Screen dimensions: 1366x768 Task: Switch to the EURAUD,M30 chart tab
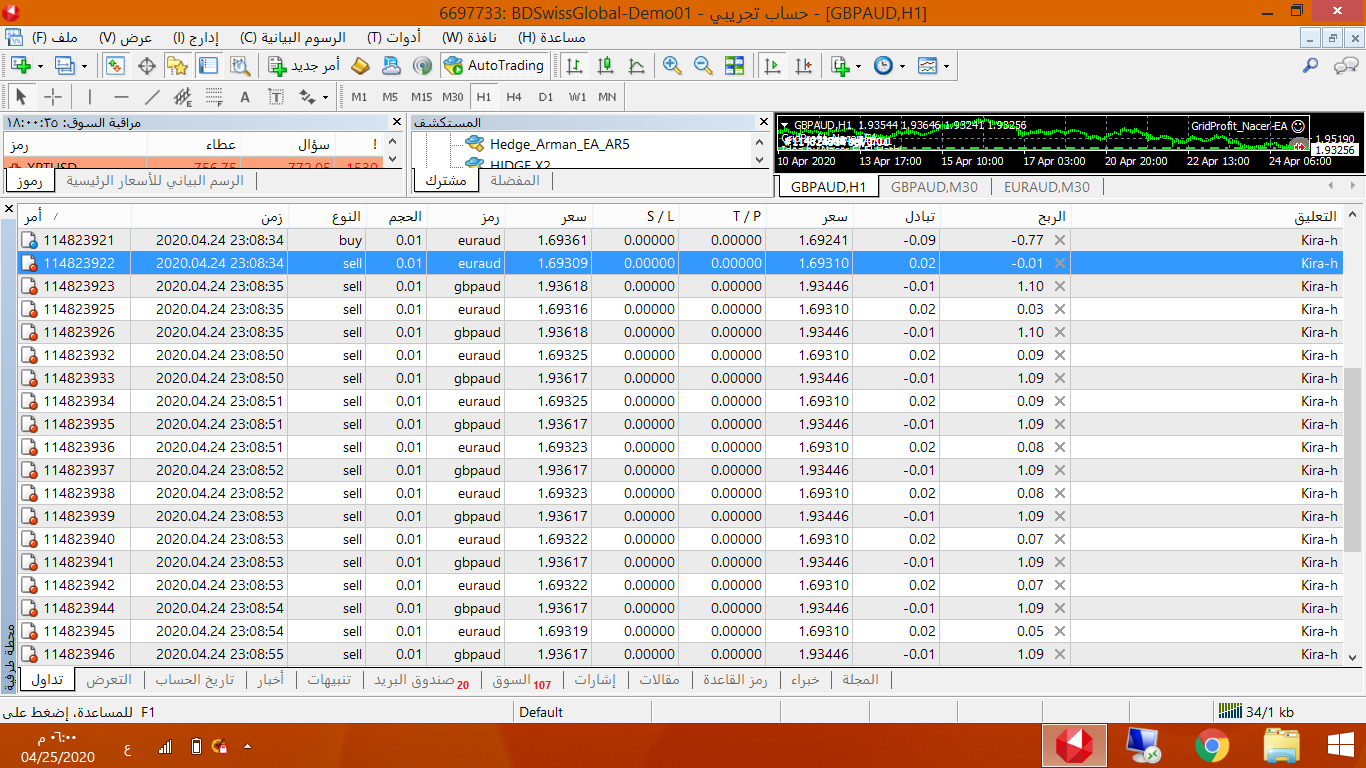(x=1047, y=187)
